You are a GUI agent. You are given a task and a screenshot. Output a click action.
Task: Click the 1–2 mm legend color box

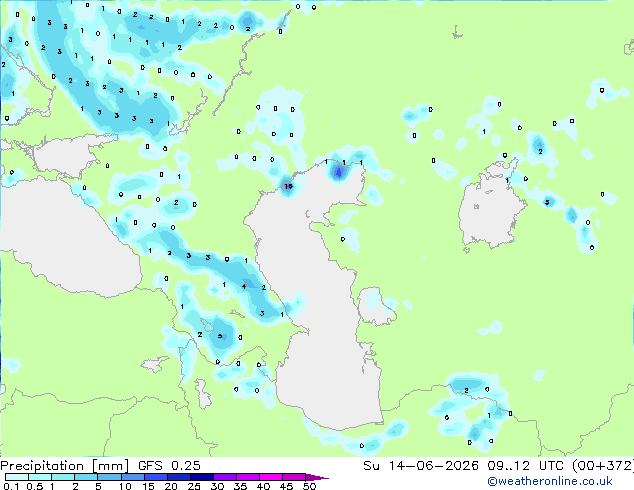tap(63, 477)
